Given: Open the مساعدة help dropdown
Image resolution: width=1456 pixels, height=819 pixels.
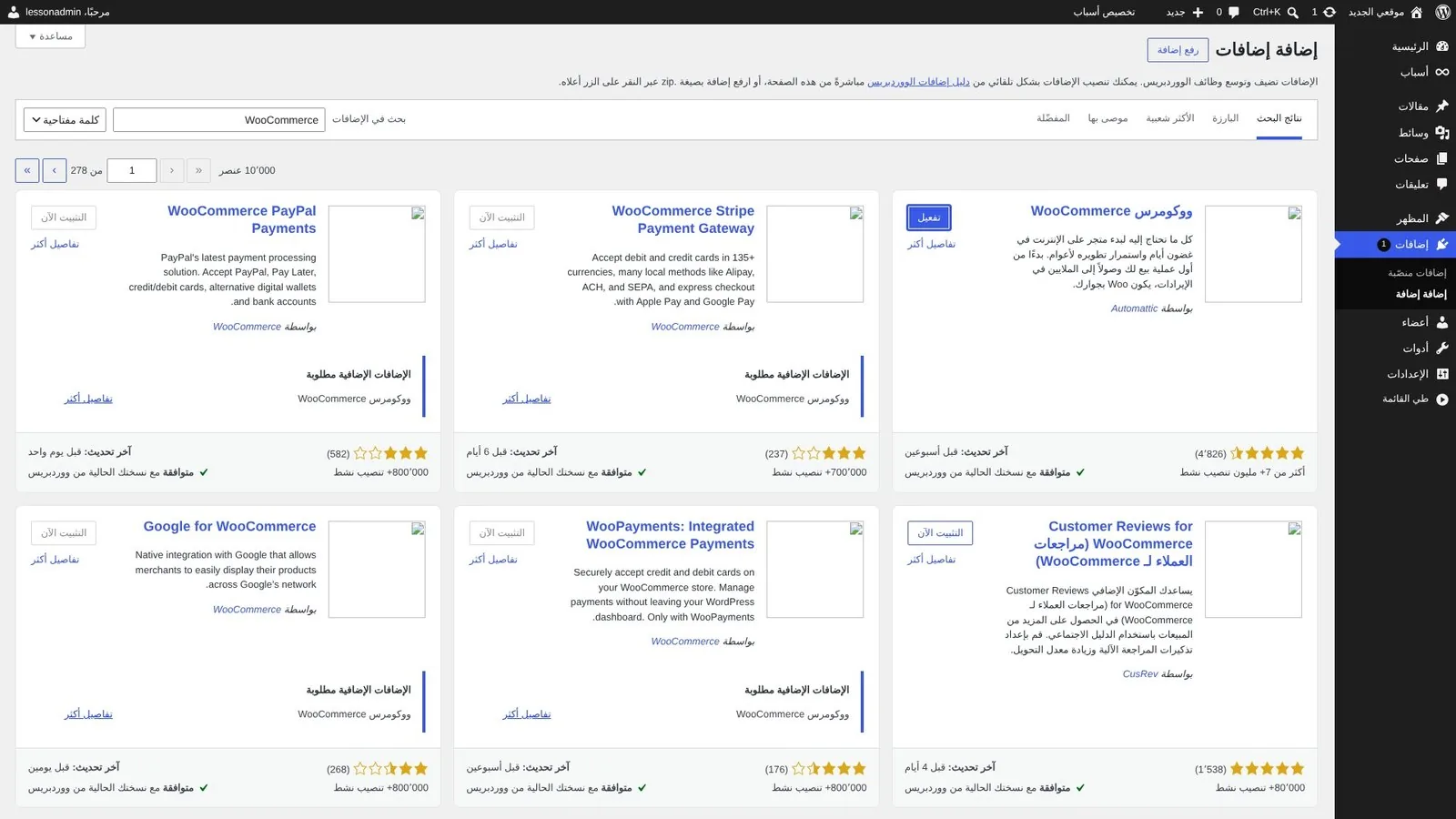Looking at the screenshot, I should coord(51,36).
